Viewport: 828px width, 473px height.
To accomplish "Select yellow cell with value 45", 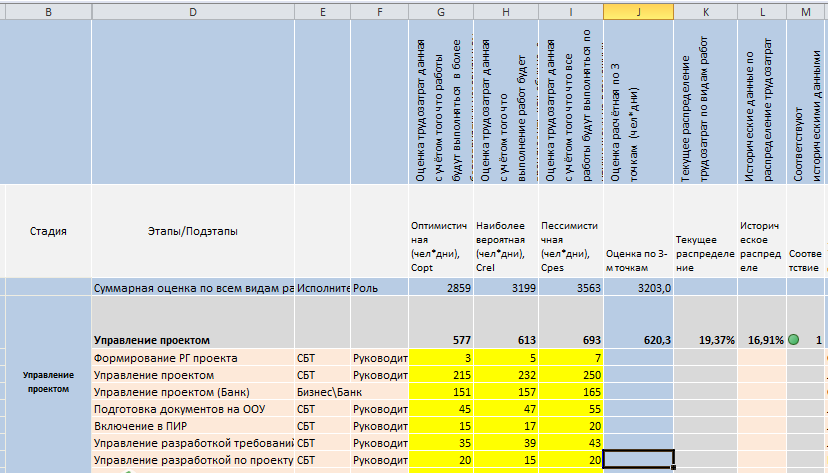I will pos(441,409).
